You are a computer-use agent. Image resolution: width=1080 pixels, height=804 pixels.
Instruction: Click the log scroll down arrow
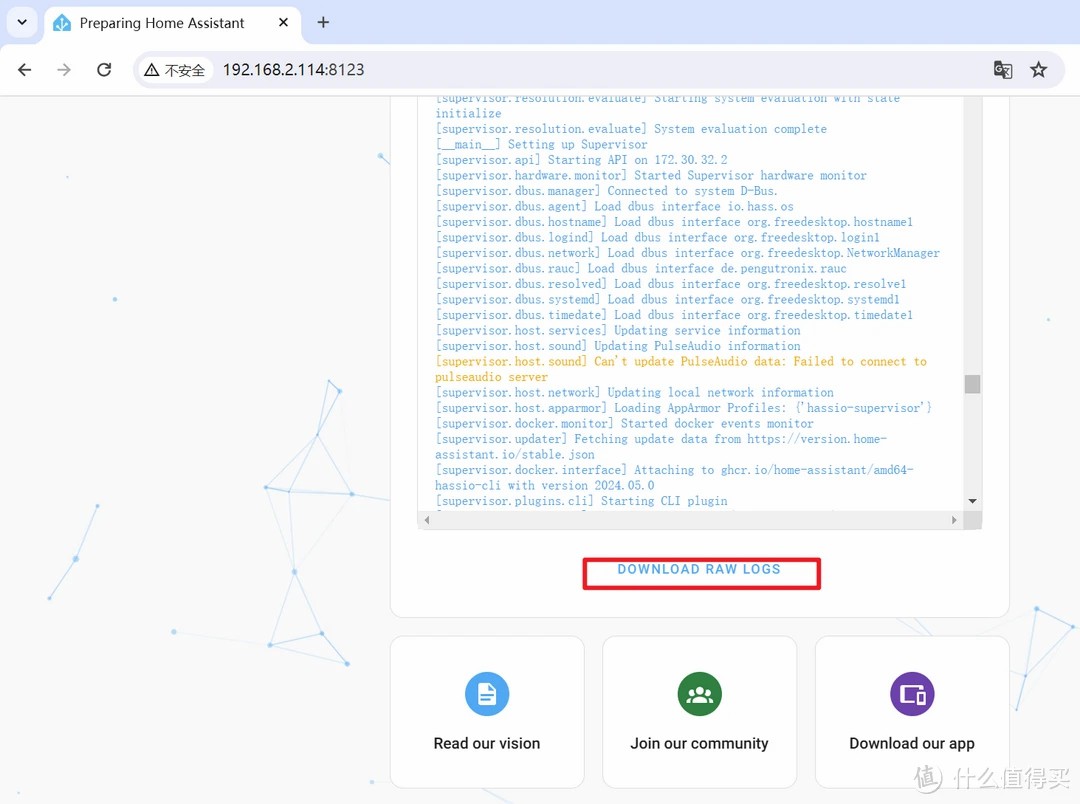(x=972, y=501)
